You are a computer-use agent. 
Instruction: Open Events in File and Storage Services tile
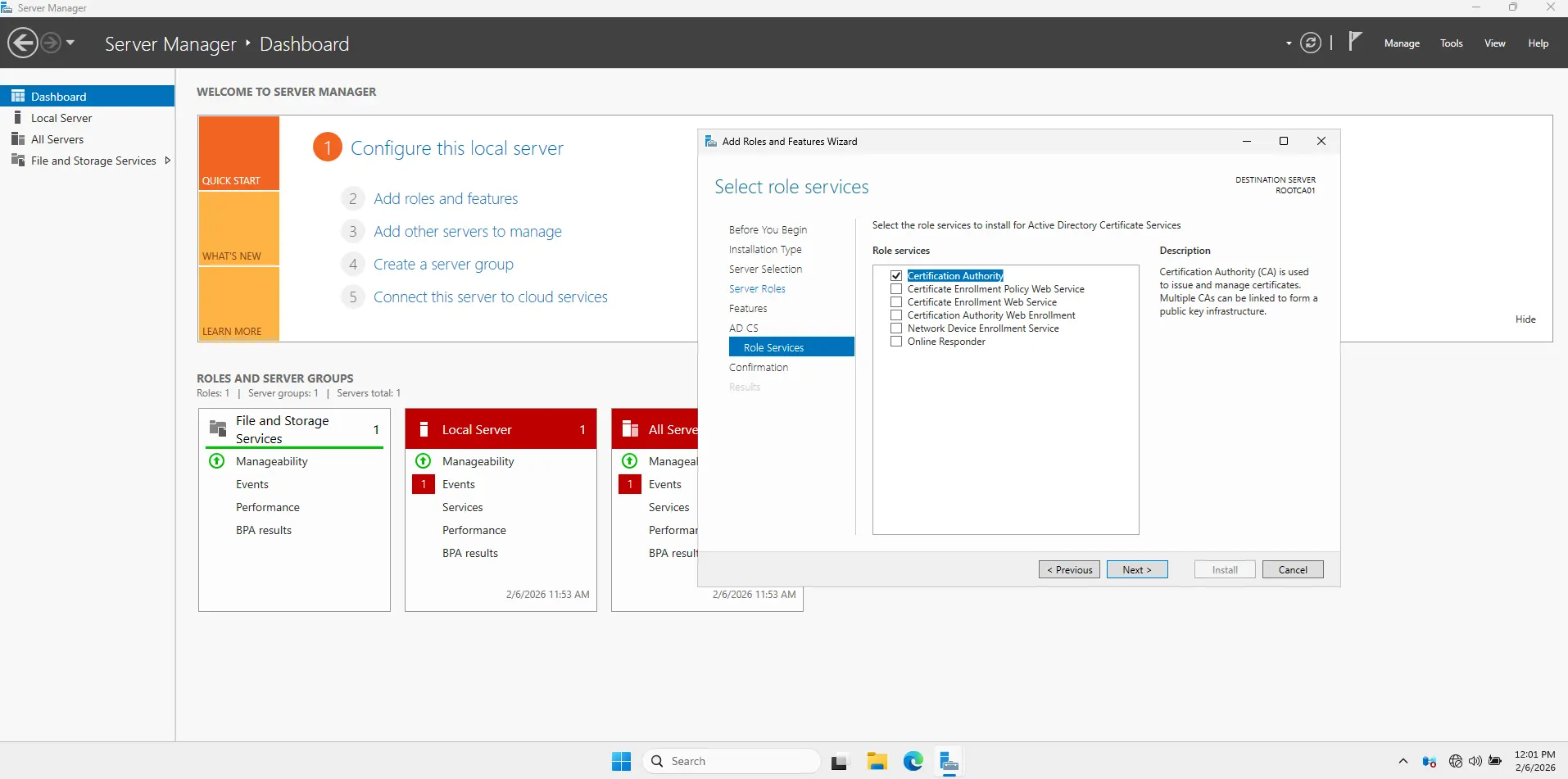(252, 484)
